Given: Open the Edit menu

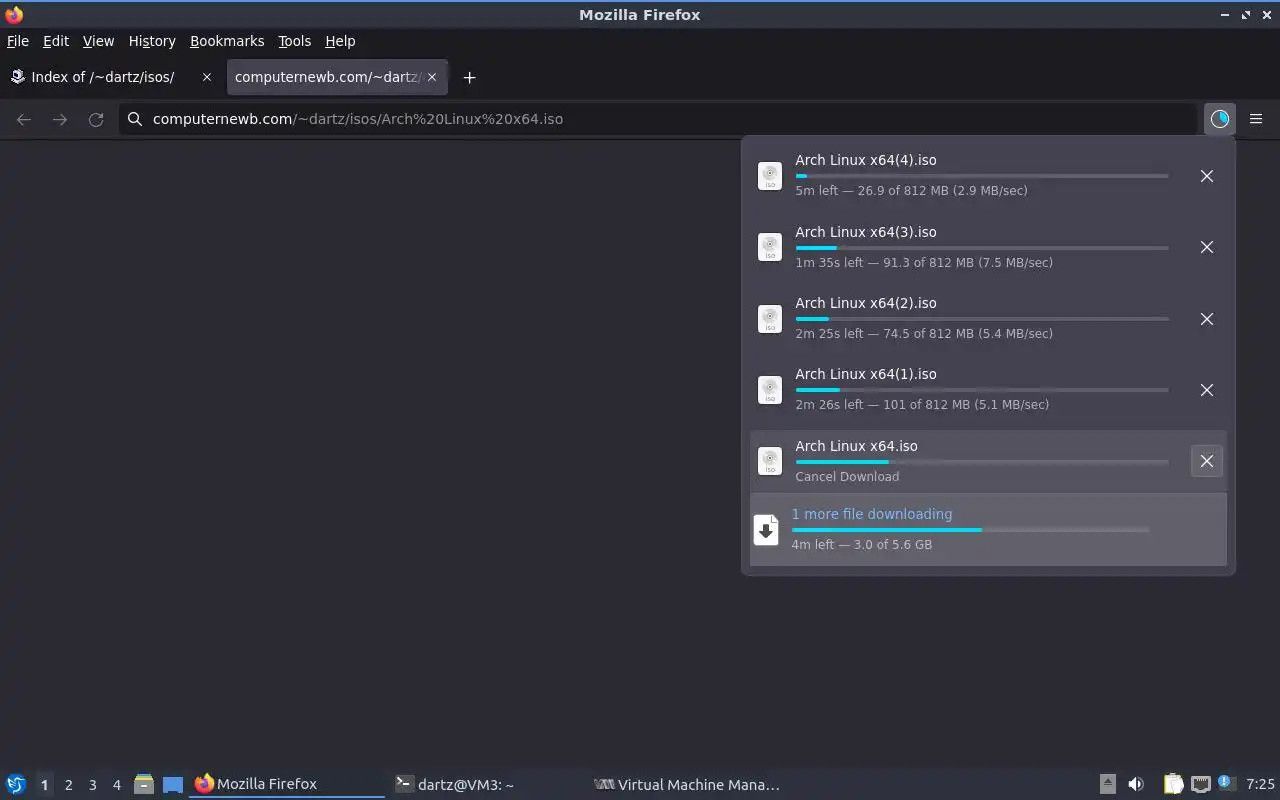Looking at the screenshot, I should pyautogui.click(x=56, y=41).
